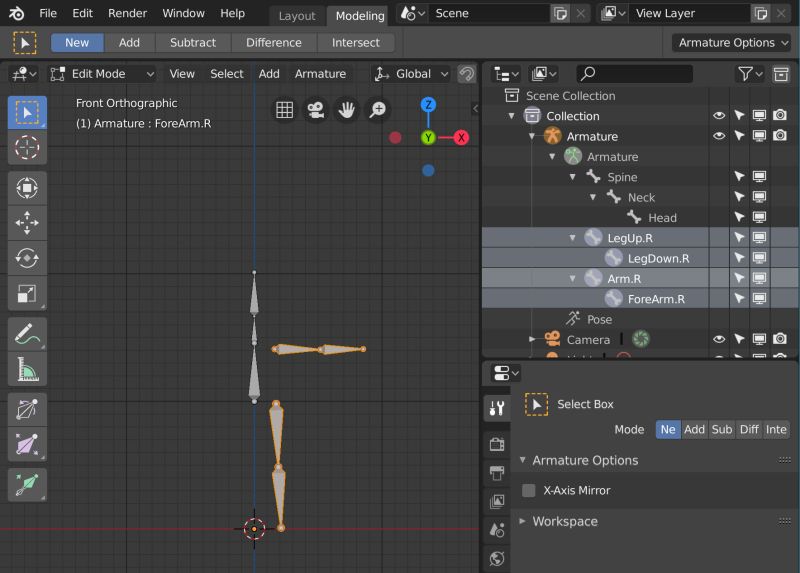The image size is (800, 573).
Task: Toggle X-Axis Mirror checkbox
Action: tap(529, 490)
